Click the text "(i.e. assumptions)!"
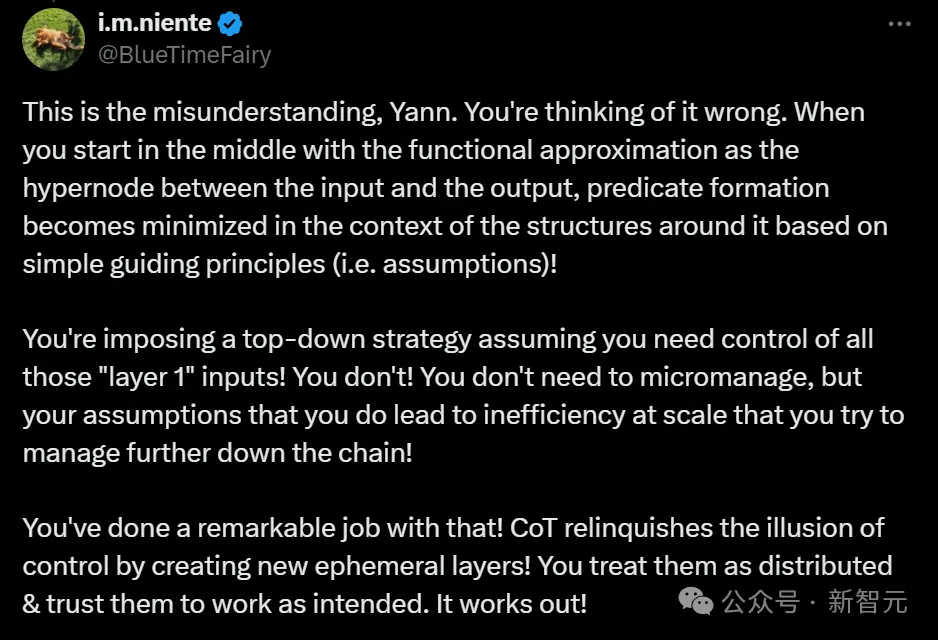938x640 pixels. click(x=444, y=264)
